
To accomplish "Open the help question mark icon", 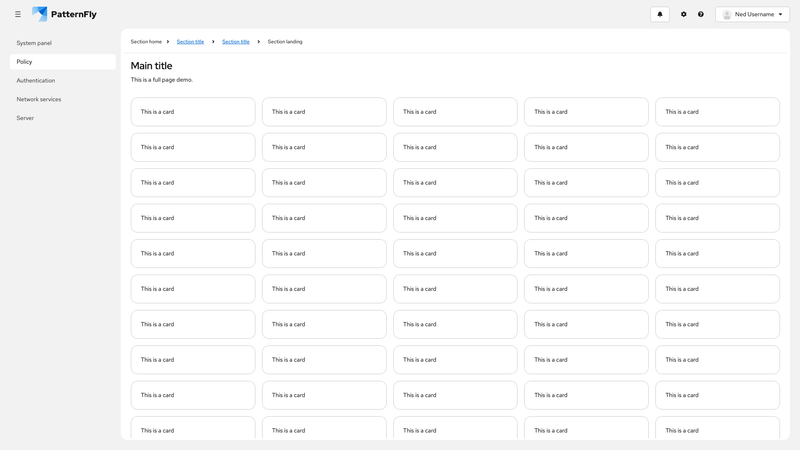I will 701,14.
